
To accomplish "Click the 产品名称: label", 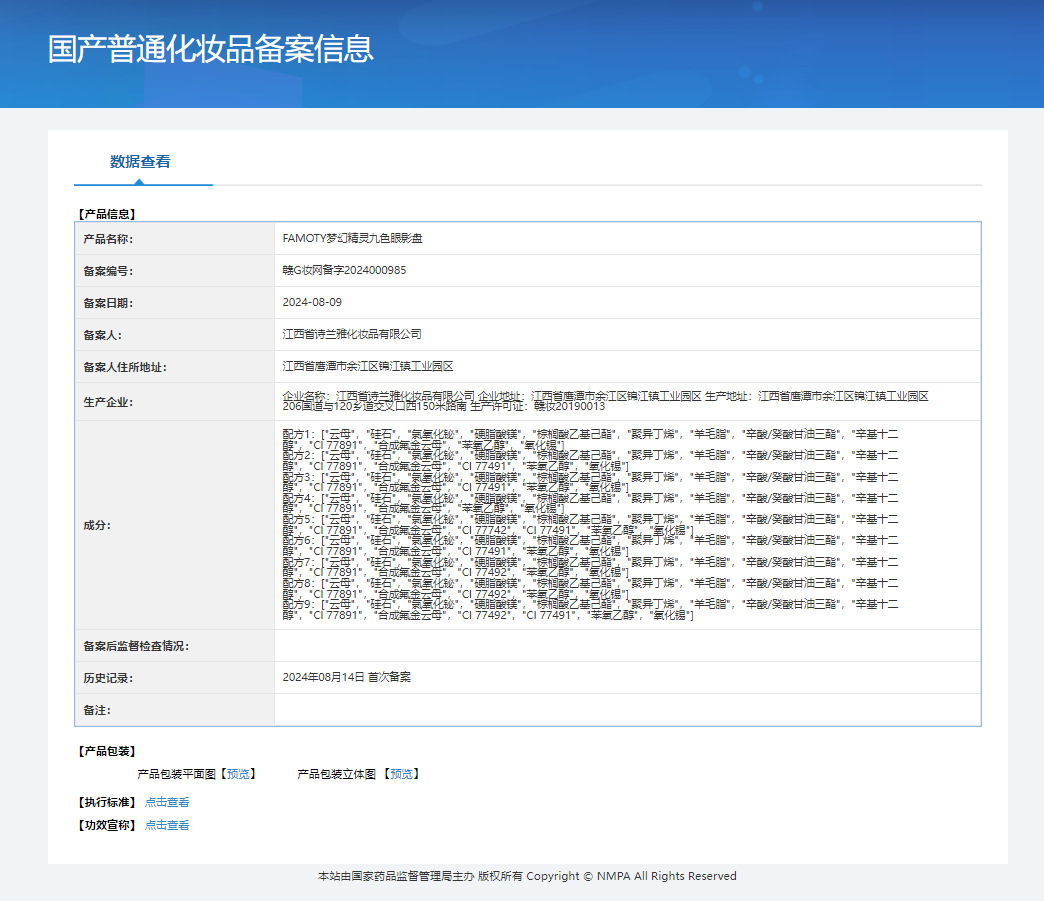I will 108,239.
